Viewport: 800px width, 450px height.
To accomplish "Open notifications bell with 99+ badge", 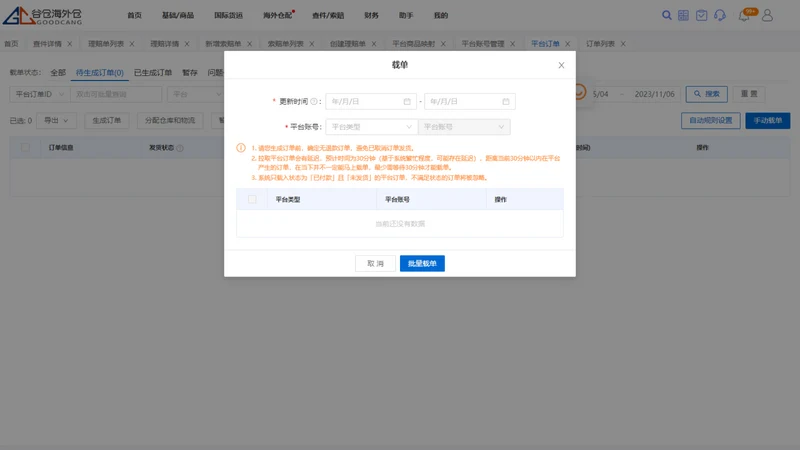I will (744, 16).
